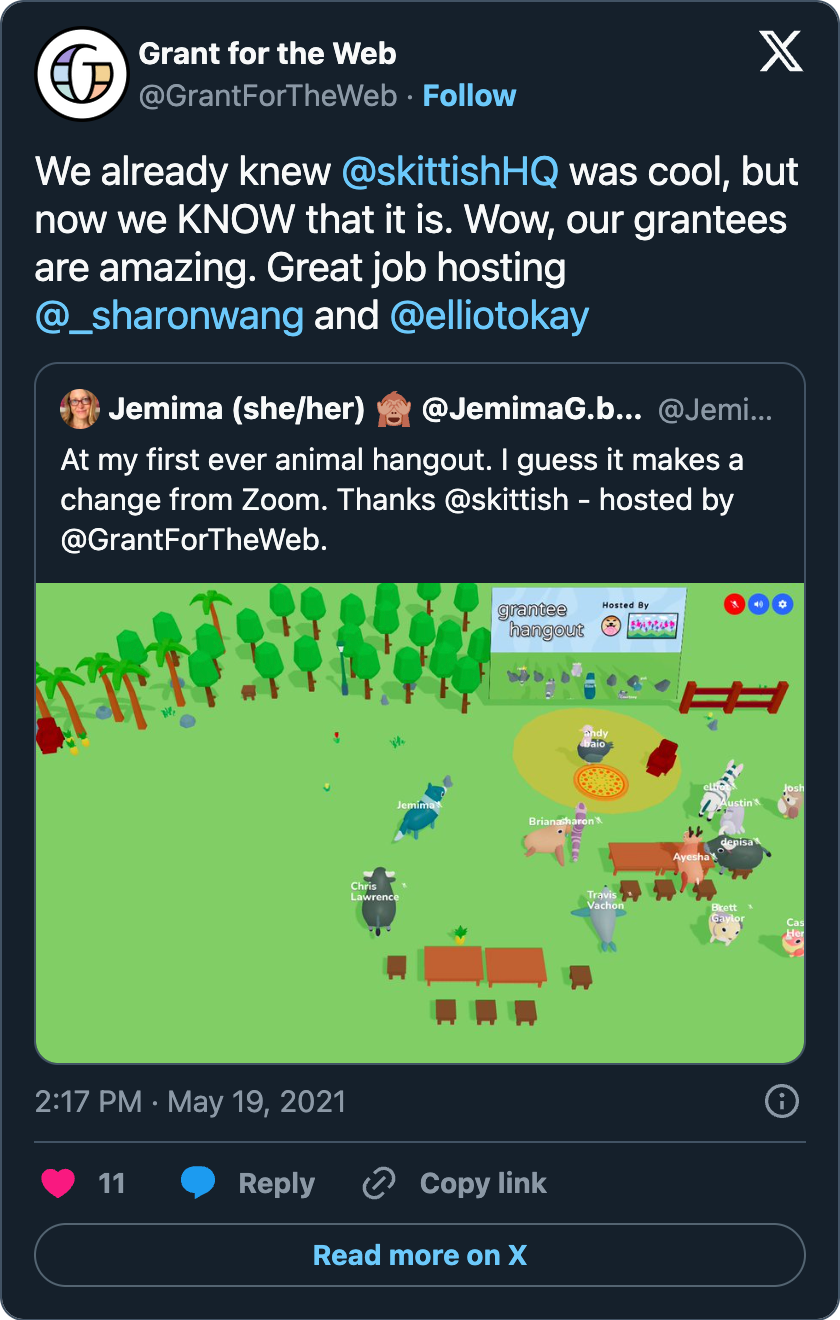Unmute the red microphone button
Image resolution: width=840 pixels, height=1320 pixels.
pyautogui.click(x=734, y=604)
